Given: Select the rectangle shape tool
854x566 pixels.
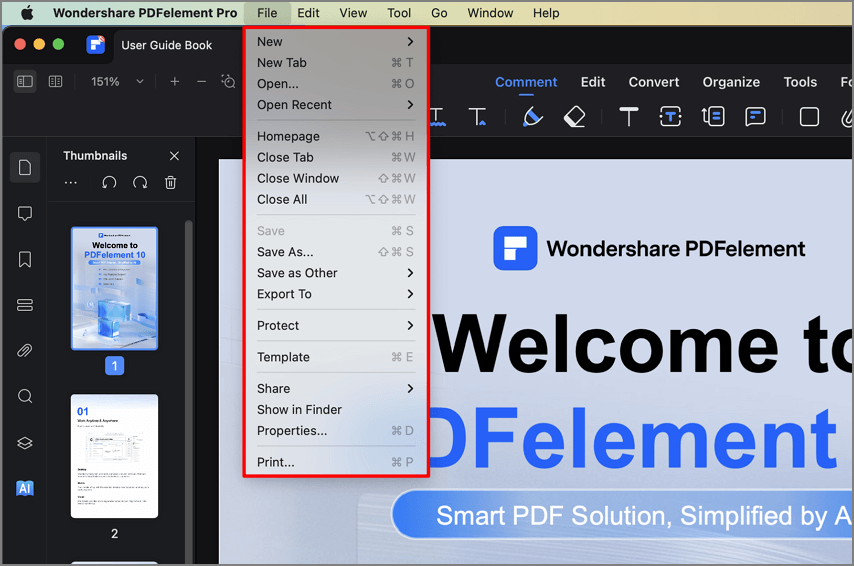Looking at the screenshot, I should coord(809,117).
